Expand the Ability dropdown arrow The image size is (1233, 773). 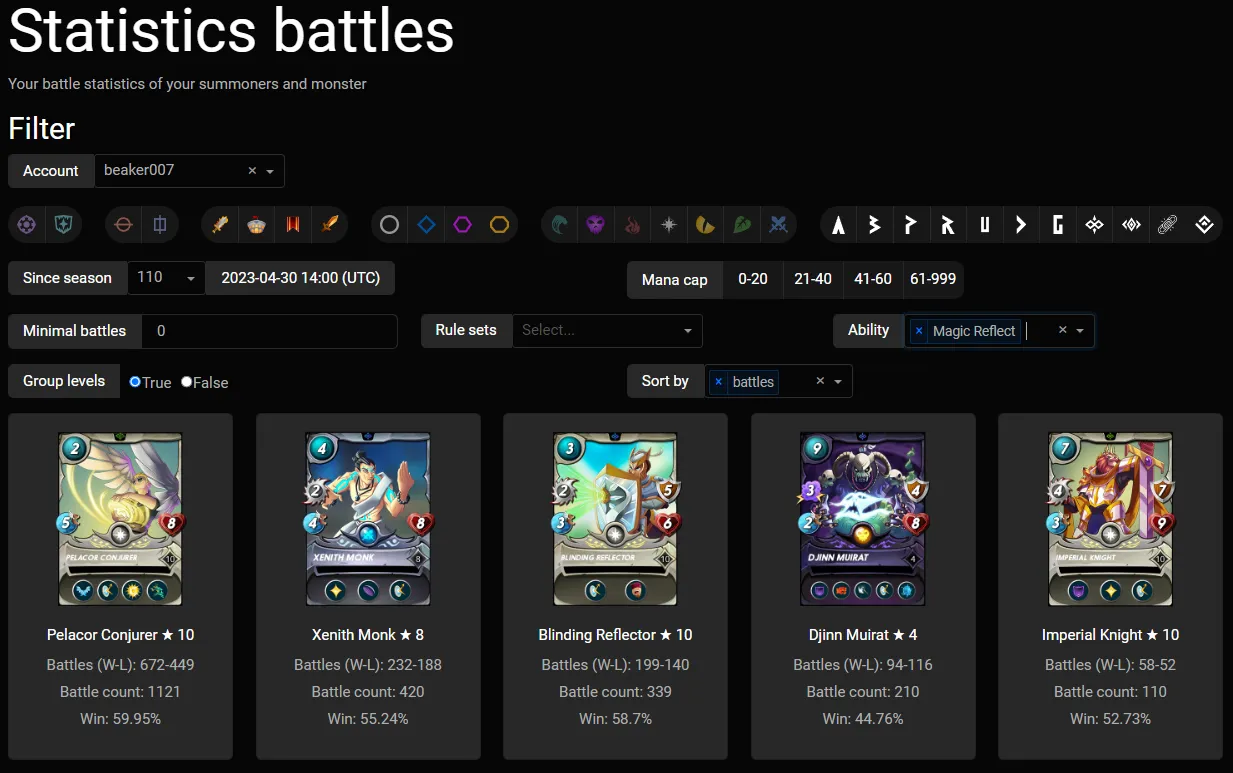click(x=1080, y=330)
